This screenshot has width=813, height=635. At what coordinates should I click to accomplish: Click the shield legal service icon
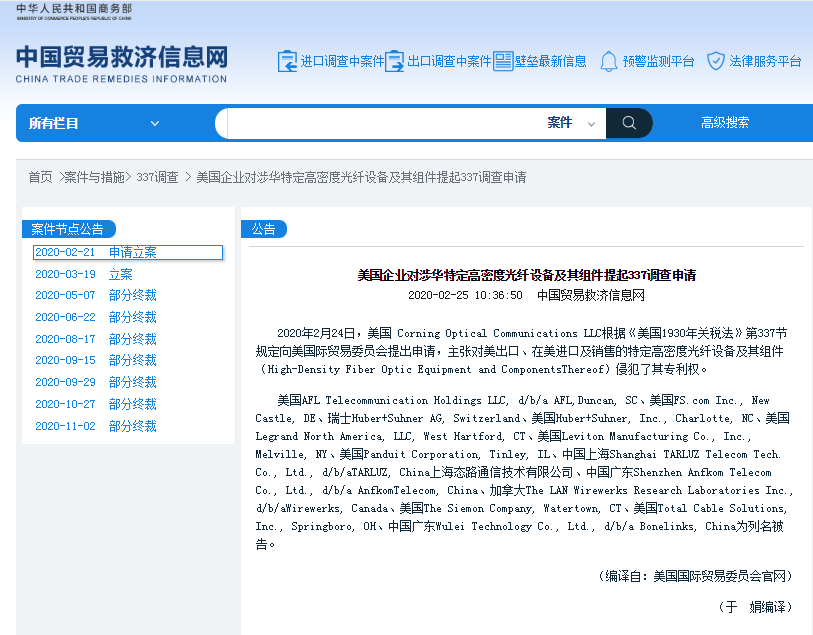click(716, 61)
